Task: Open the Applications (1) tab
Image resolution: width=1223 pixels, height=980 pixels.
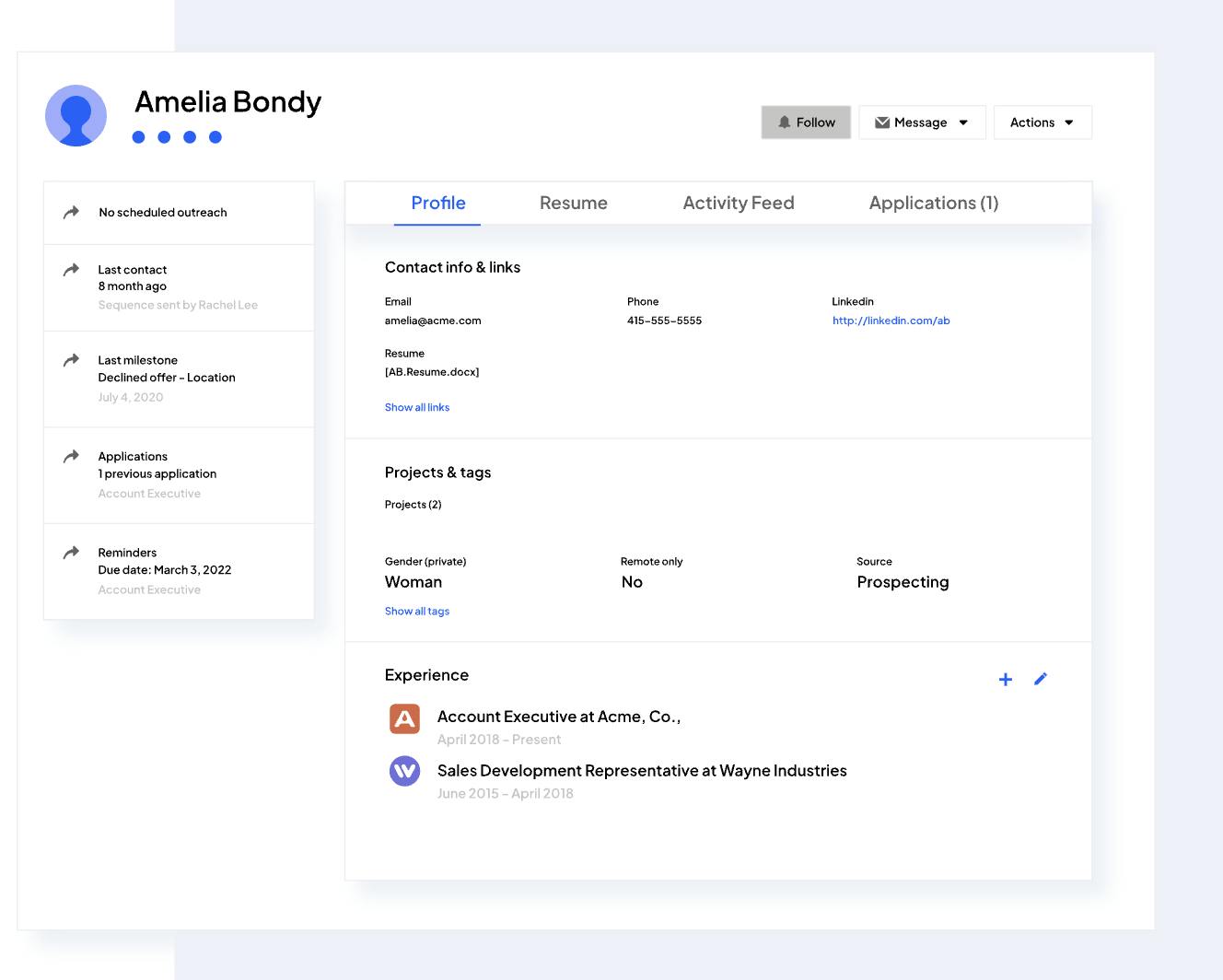Action: click(933, 204)
